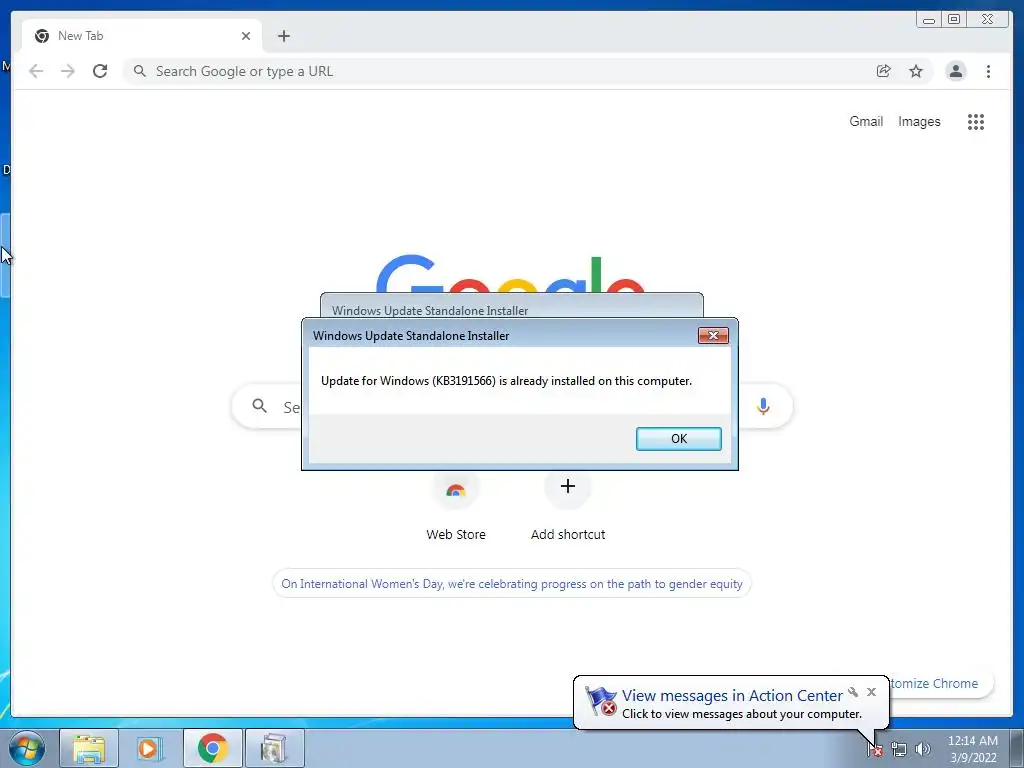Minimize the Chrome window
This screenshot has width=1024, height=768.
(928, 20)
